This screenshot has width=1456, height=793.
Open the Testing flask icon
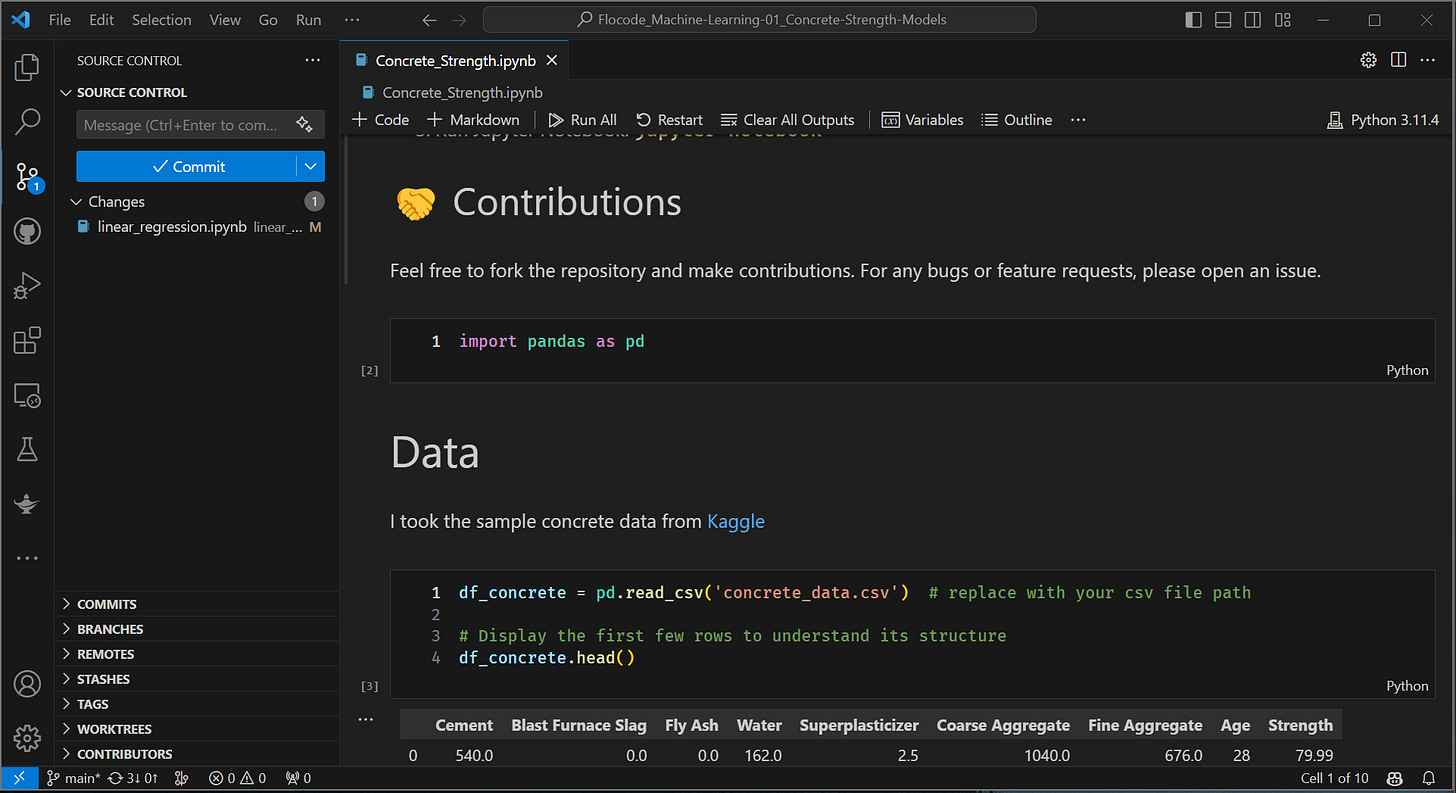click(x=27, y=450)
